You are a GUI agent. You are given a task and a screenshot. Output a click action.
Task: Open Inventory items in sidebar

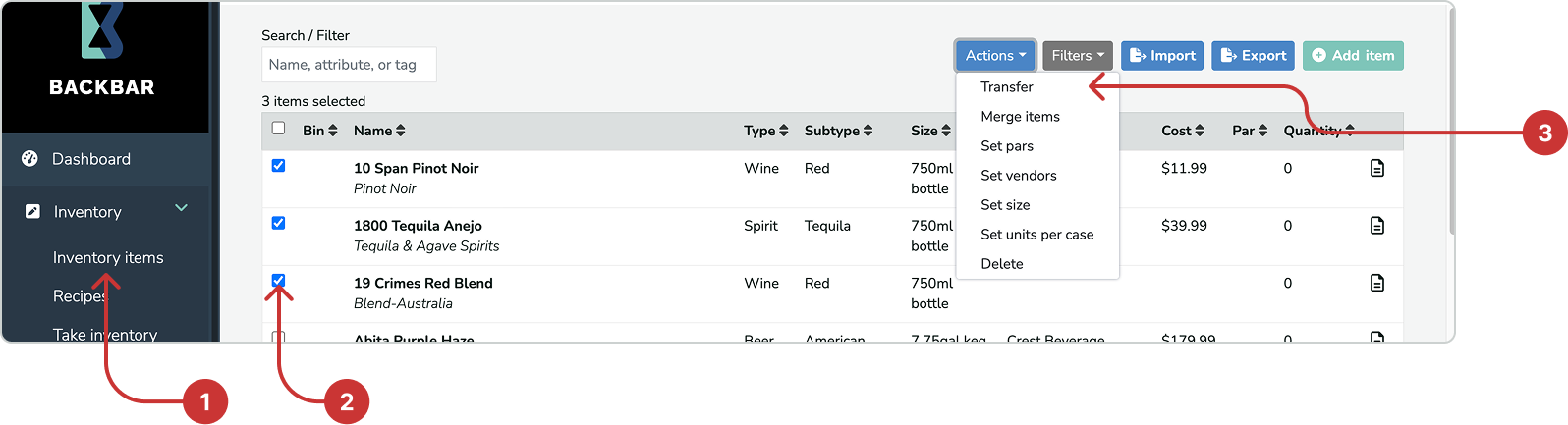pos(108,258)
